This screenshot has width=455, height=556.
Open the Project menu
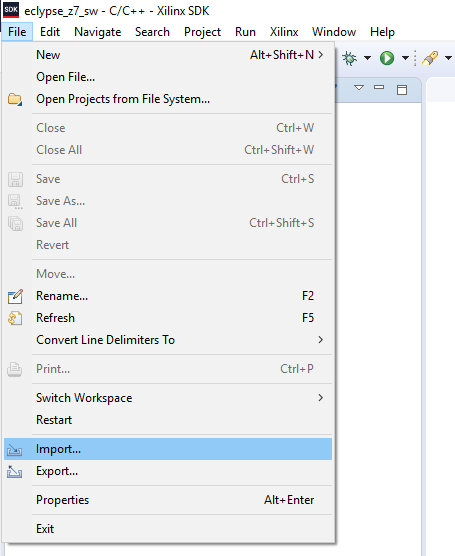[x=202, y=32]
